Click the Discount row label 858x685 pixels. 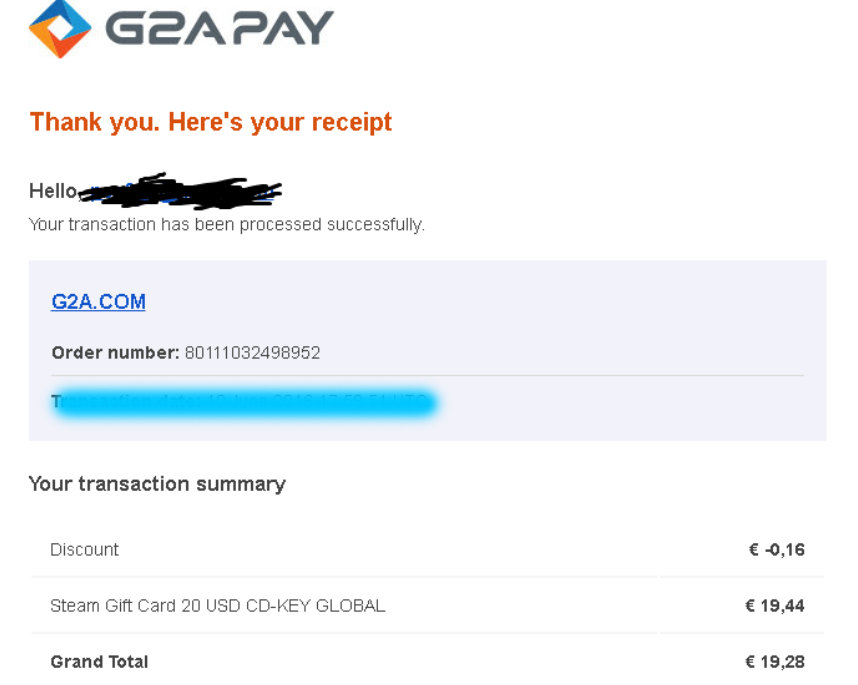coord(84,550)
